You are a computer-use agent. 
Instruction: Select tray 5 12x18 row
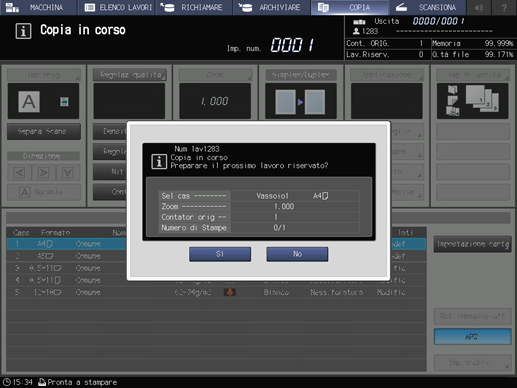click(216, 292)
